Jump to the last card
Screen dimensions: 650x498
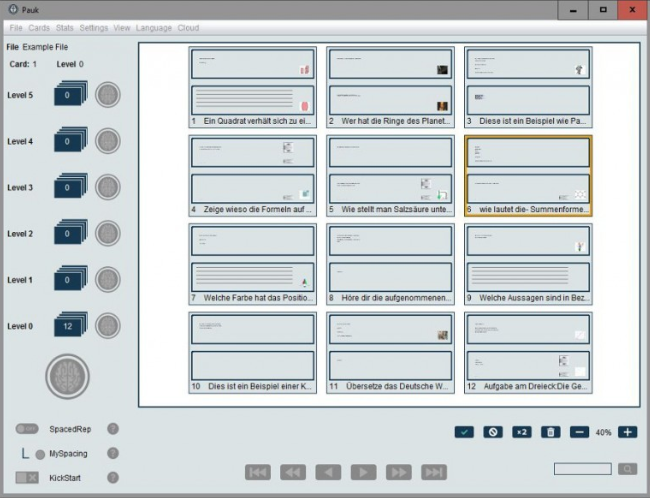(x=434, y=472)
